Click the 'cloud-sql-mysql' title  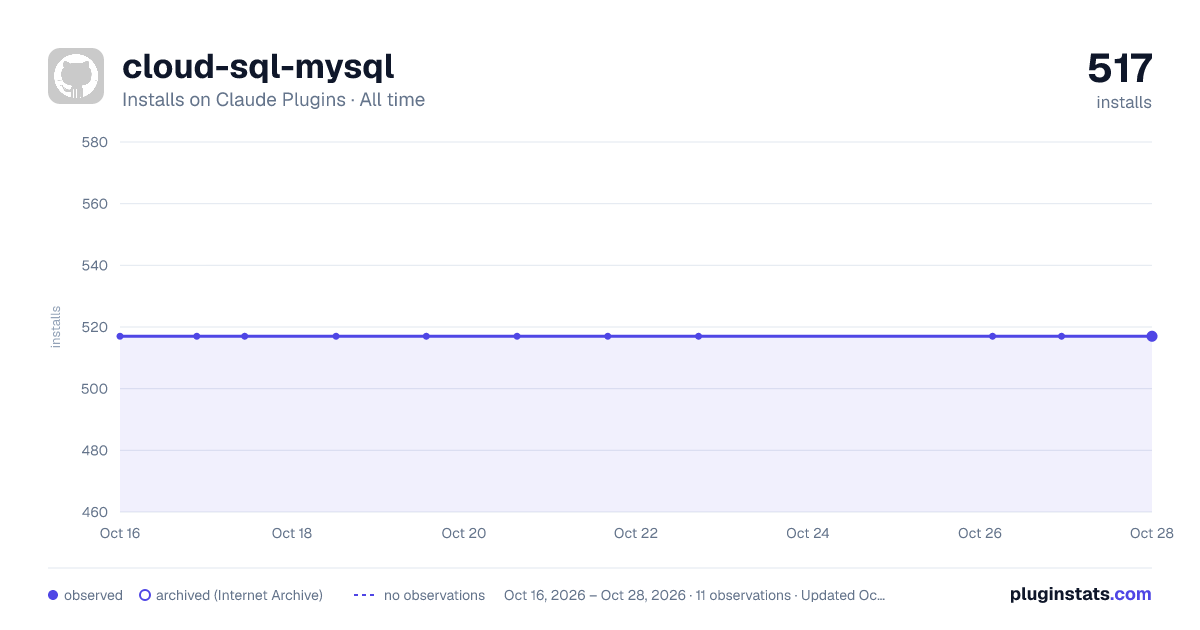click(258, 67)
